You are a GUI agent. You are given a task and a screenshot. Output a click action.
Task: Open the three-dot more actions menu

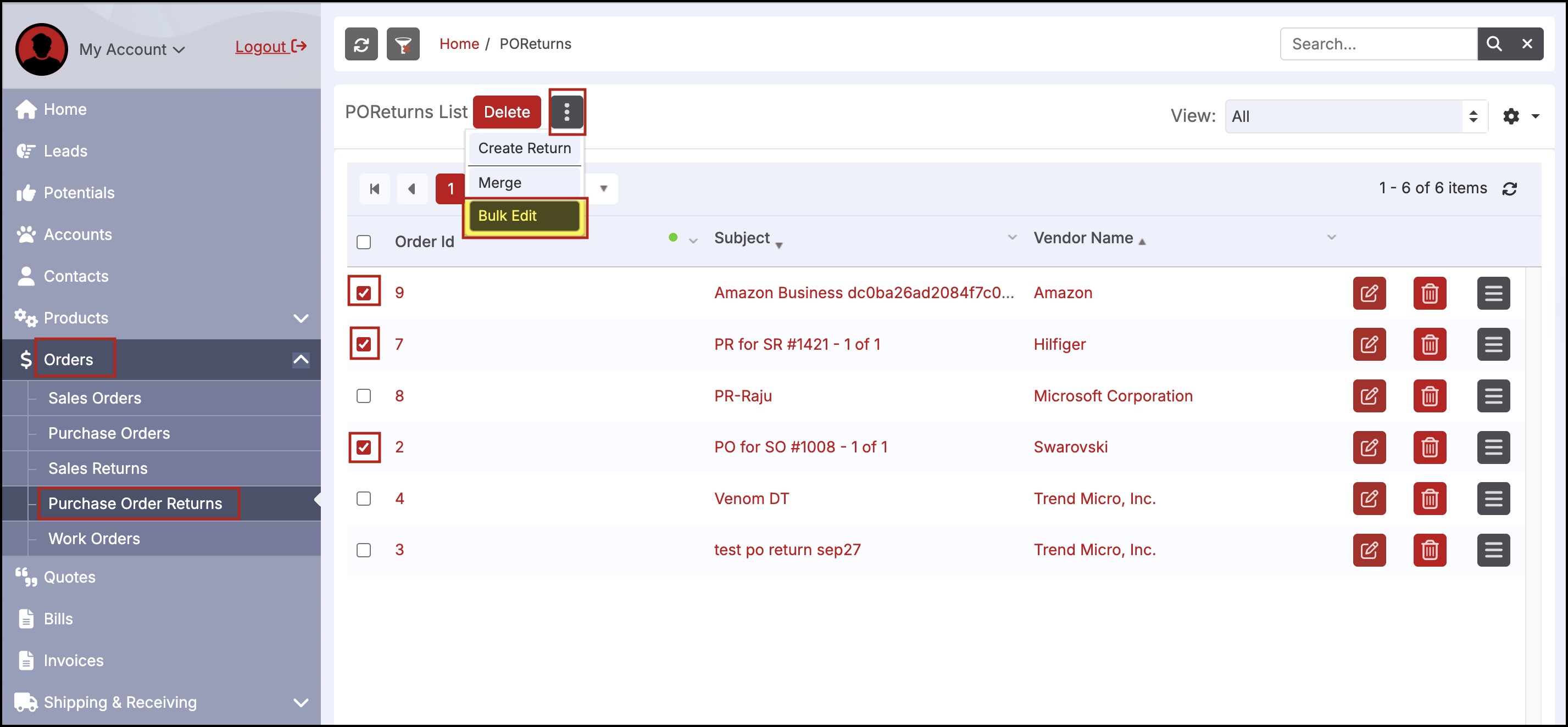point(566,112)
